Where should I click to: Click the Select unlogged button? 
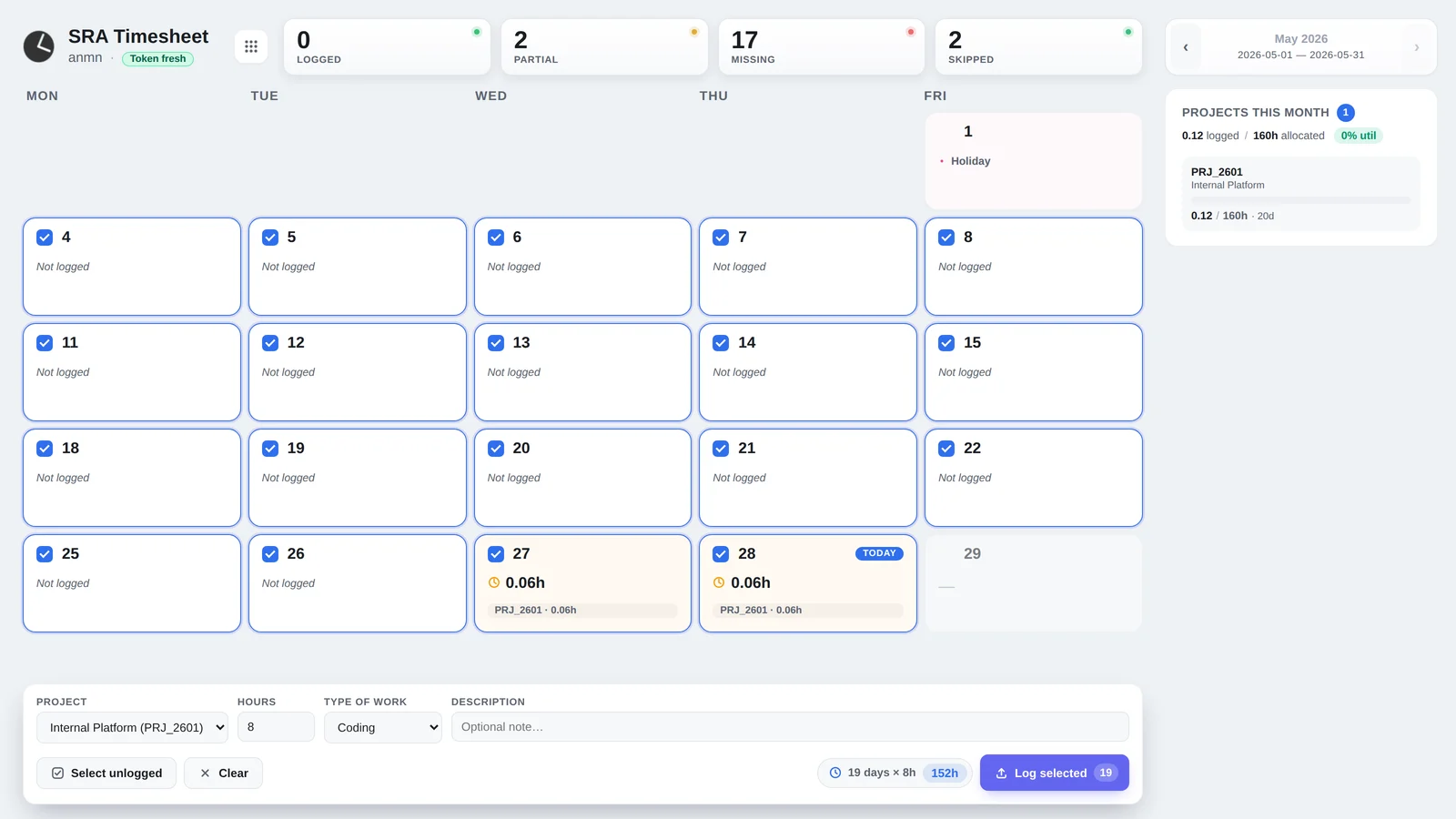[106, 773]
